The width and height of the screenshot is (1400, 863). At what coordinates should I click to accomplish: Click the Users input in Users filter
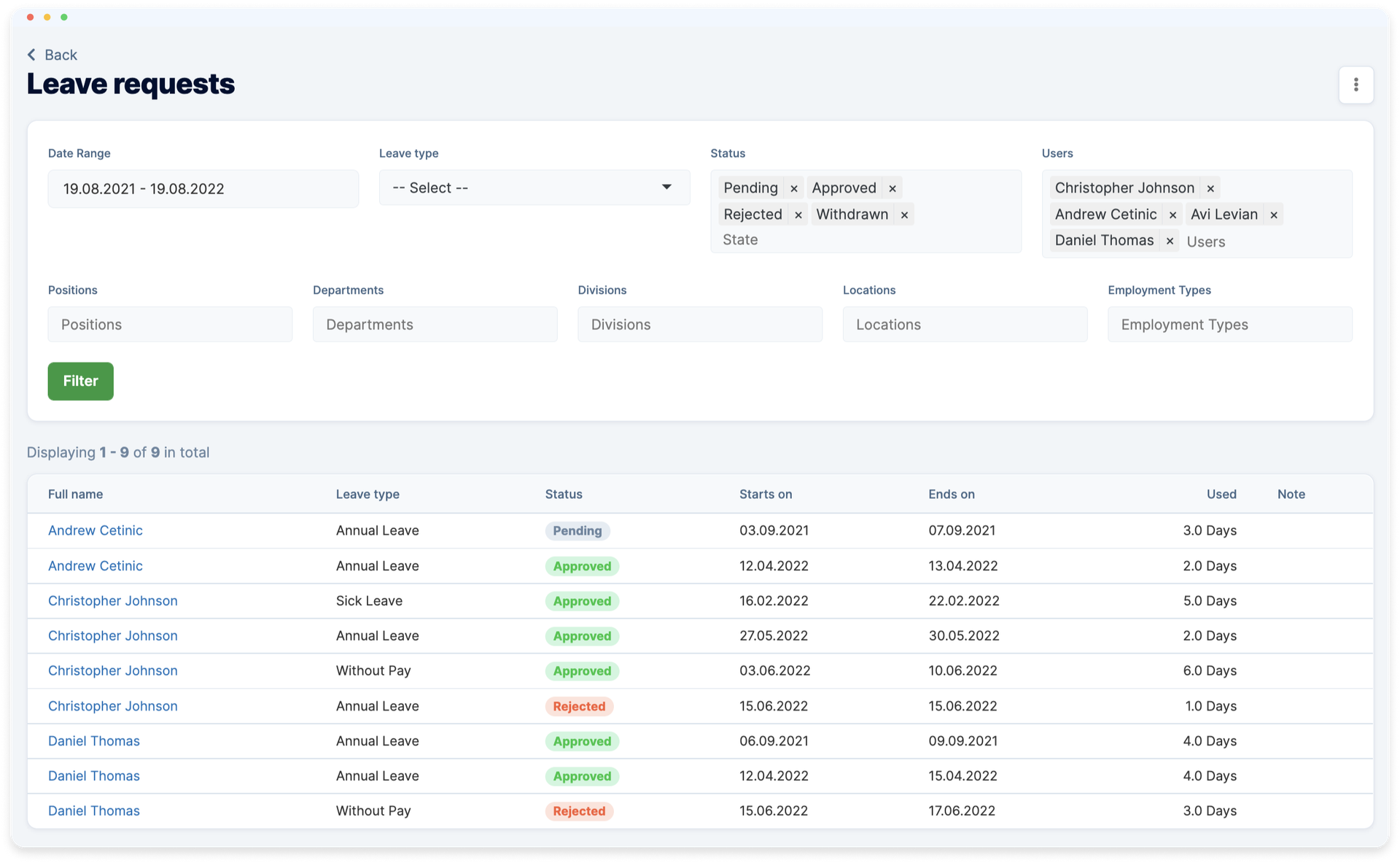[1206, 241]
